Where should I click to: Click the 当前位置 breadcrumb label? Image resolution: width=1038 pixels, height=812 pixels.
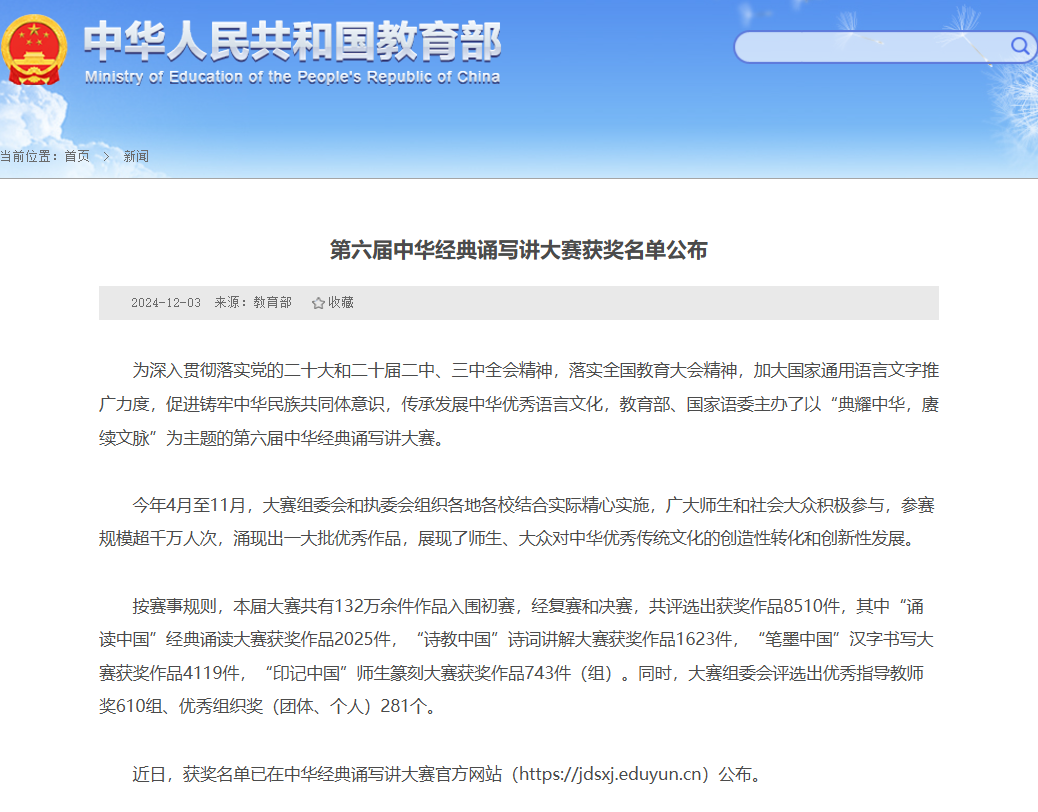[27, 156]
